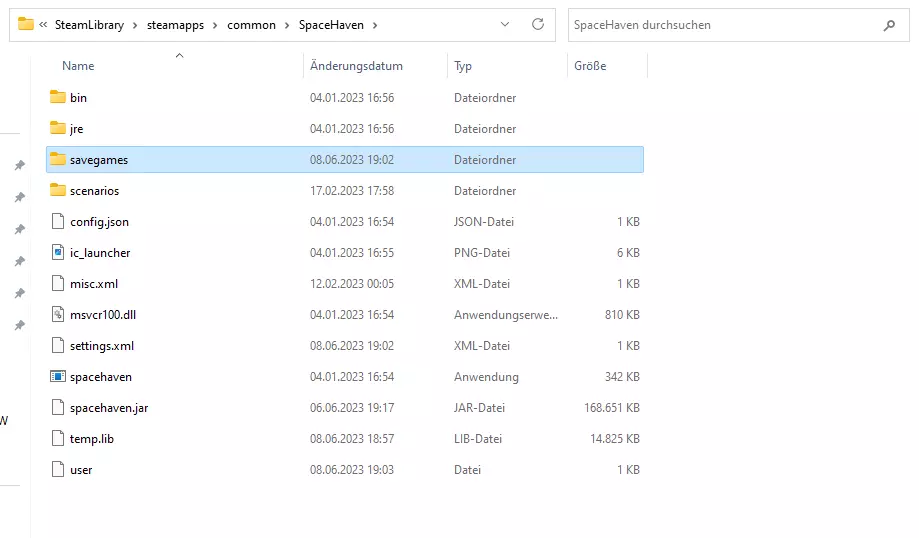
Task: Click the scenarios folder icon
Action: coord(57,190)
